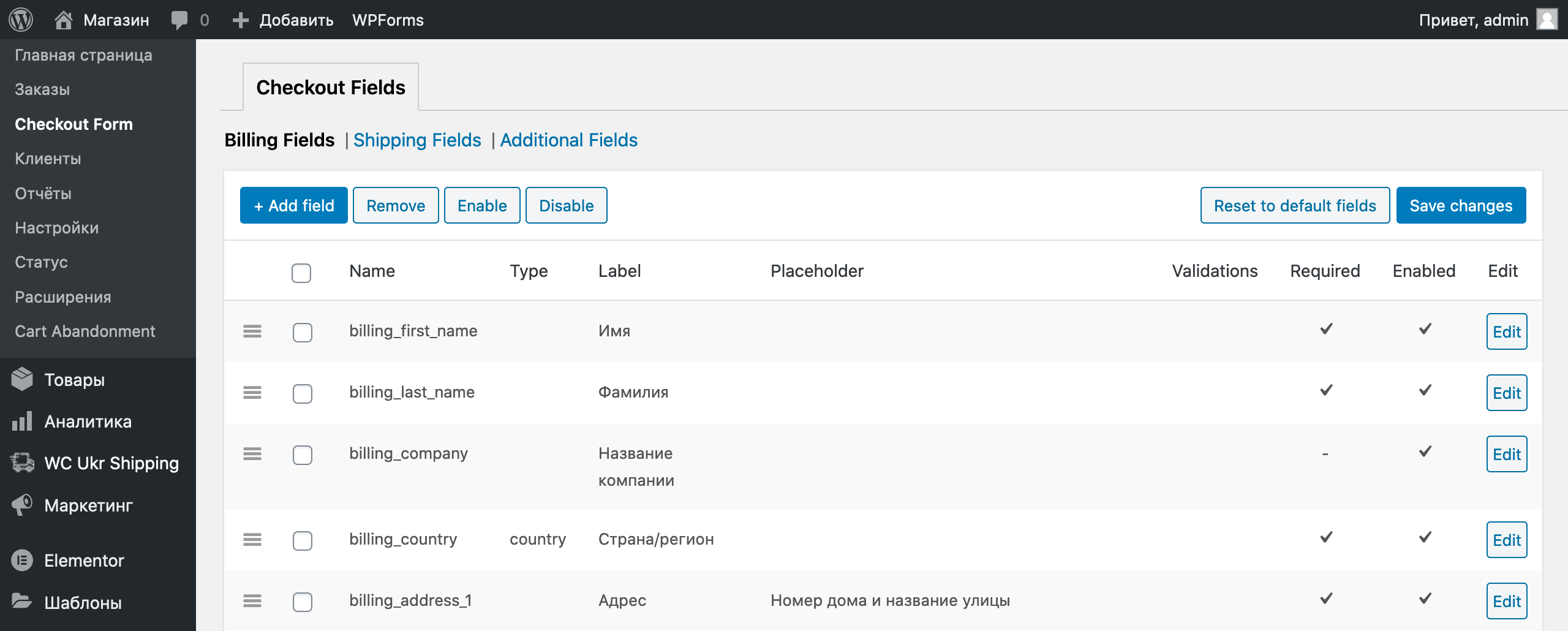Viewport: 1568px width, 631px height.
Task: Check the billing_last_name row checkbox
Action: click(303, 393)
